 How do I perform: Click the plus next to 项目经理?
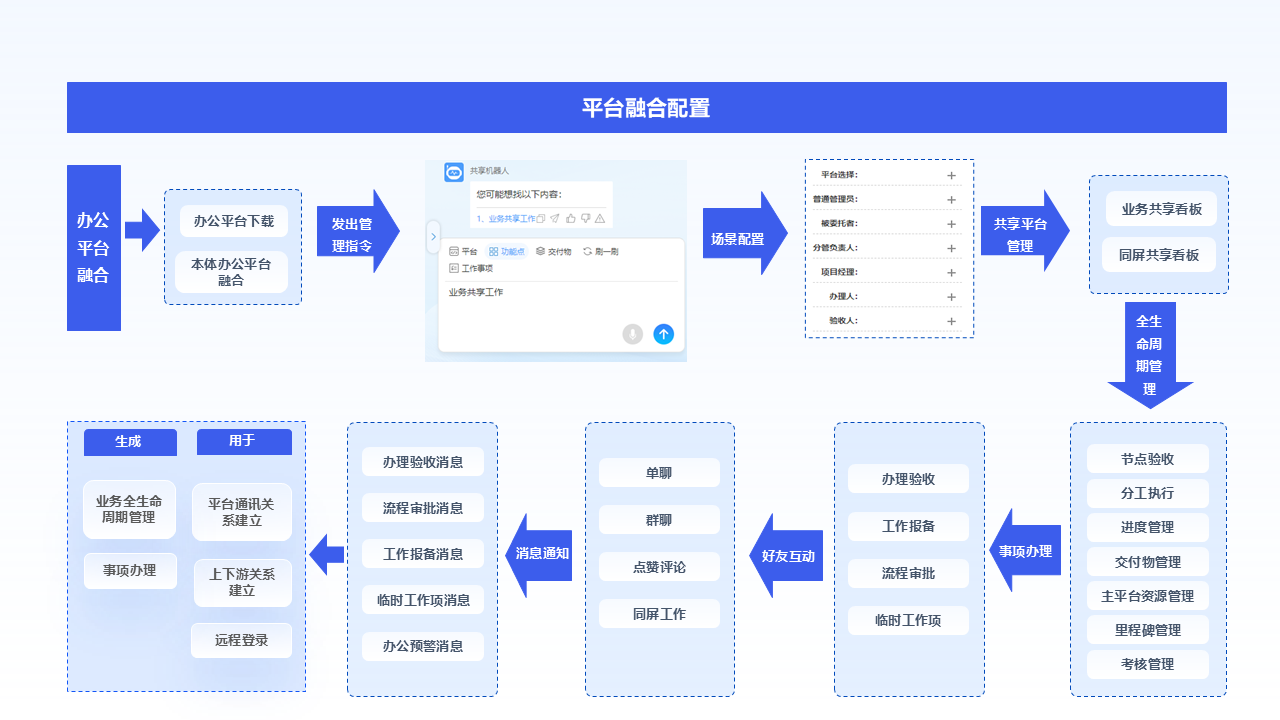(951, 273)
